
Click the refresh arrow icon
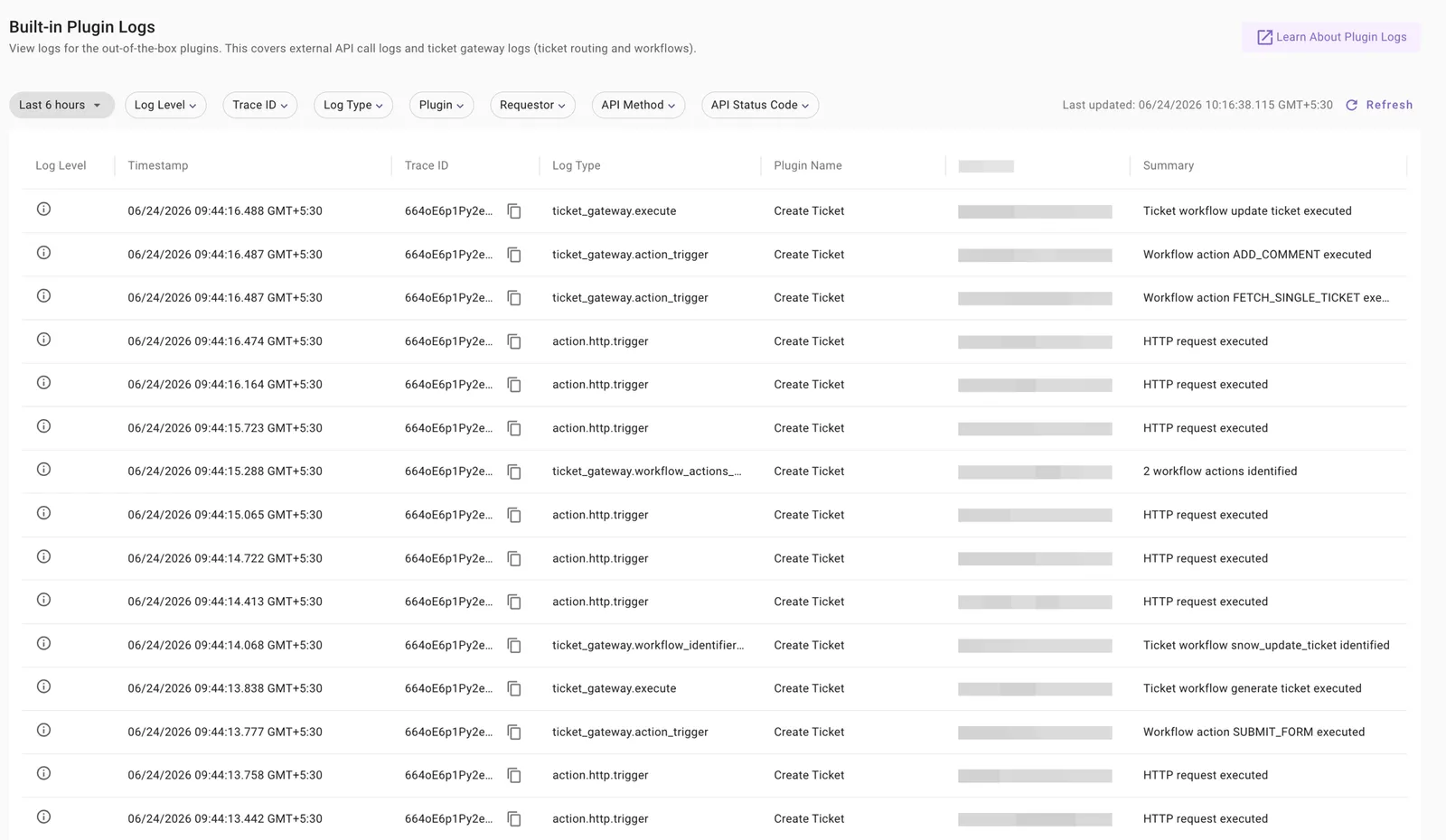point(1352,105)
